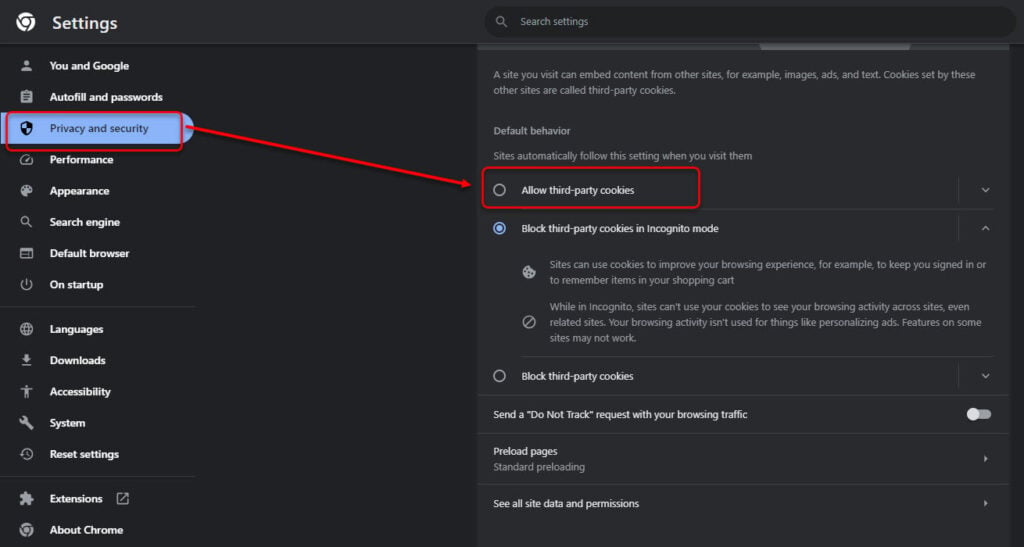Screen dimensions: 1024x547
Task: Collapse Block third-party cookies in Incognito details
Action: coord(985,229)
